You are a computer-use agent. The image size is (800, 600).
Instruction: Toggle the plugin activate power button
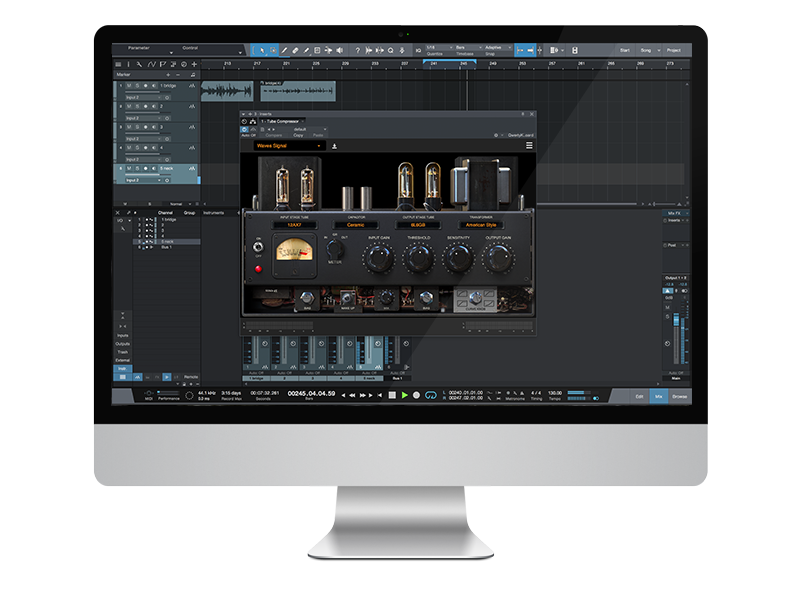coord(244,130)
